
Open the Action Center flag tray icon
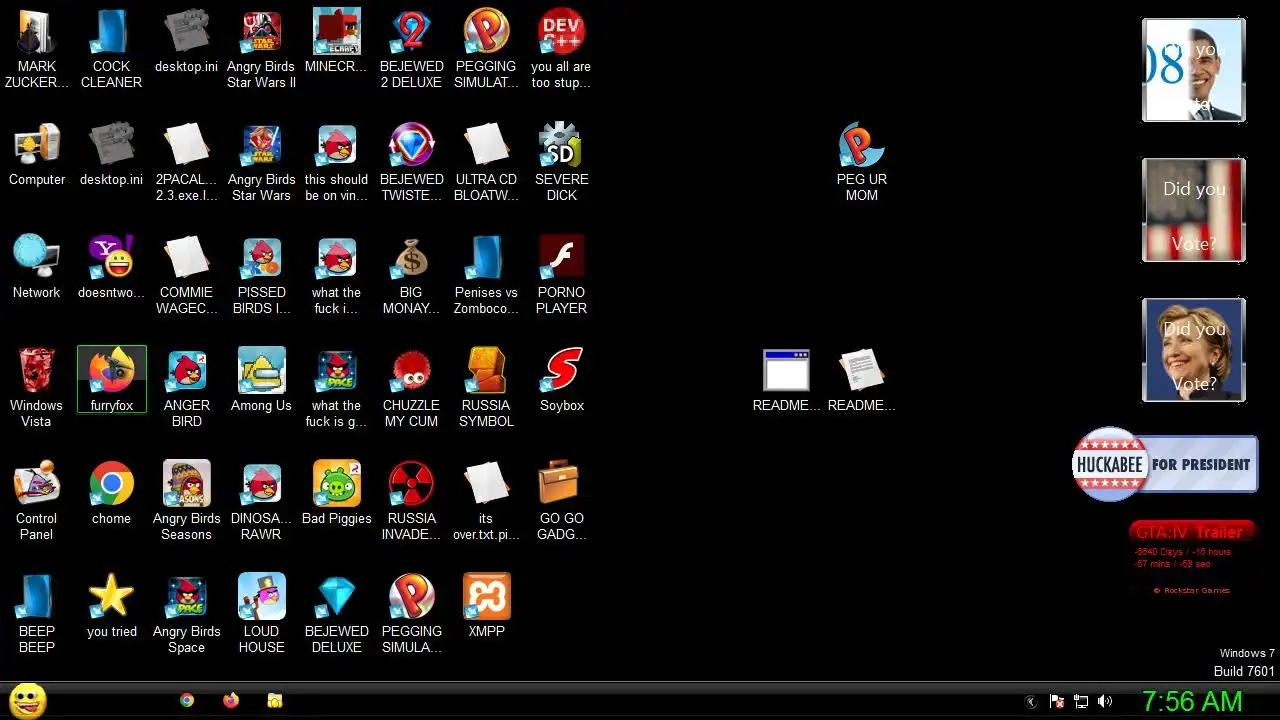[x=1057, y=702]
